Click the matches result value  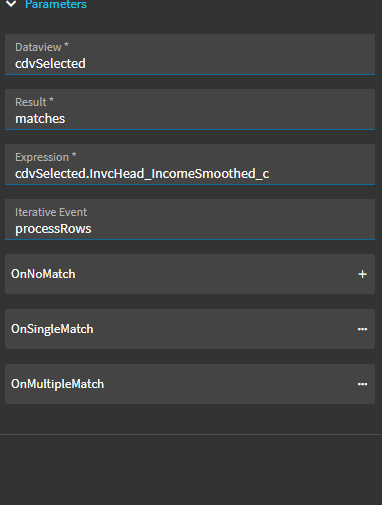tap(40, 118)
